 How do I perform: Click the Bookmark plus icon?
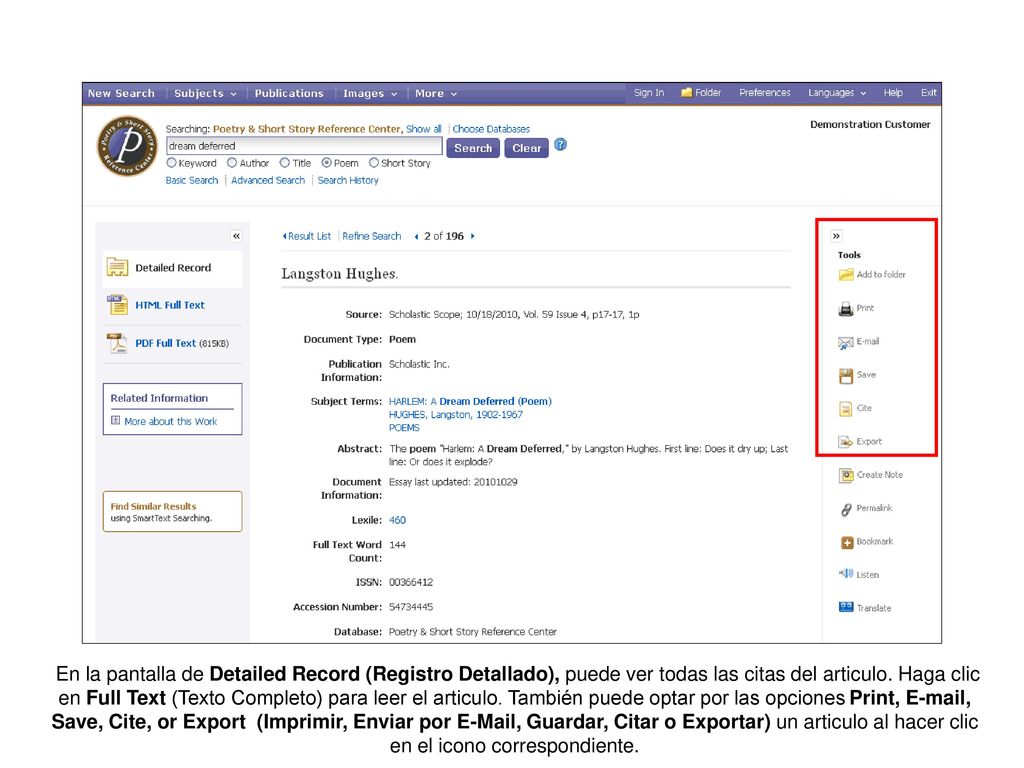[847, 542]
